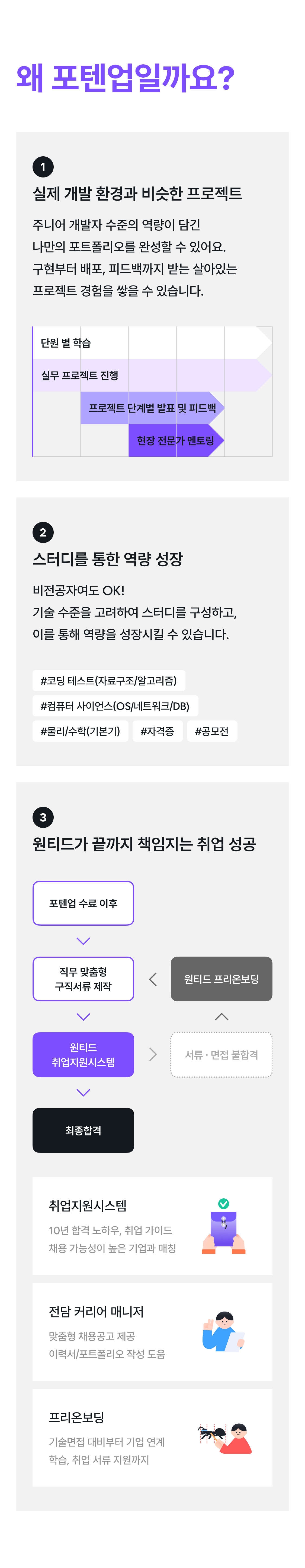Click the number 3 circle badge
The height and width of the screenshot is (1568, 305).
43,817
